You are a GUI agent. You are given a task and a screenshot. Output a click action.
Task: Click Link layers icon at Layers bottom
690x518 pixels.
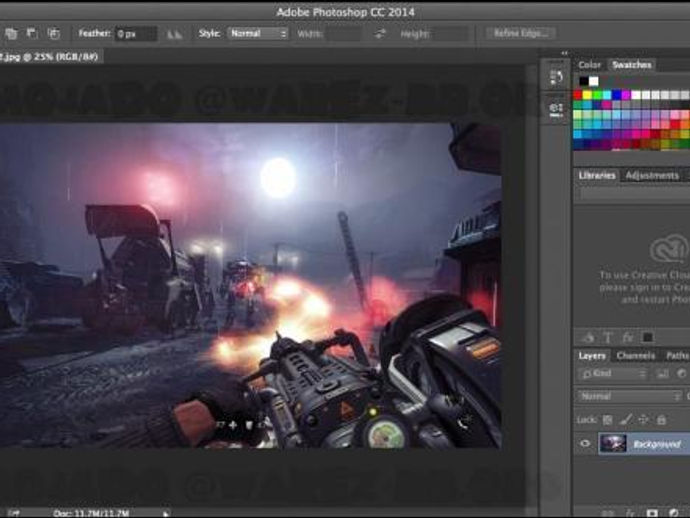(608, 513)
